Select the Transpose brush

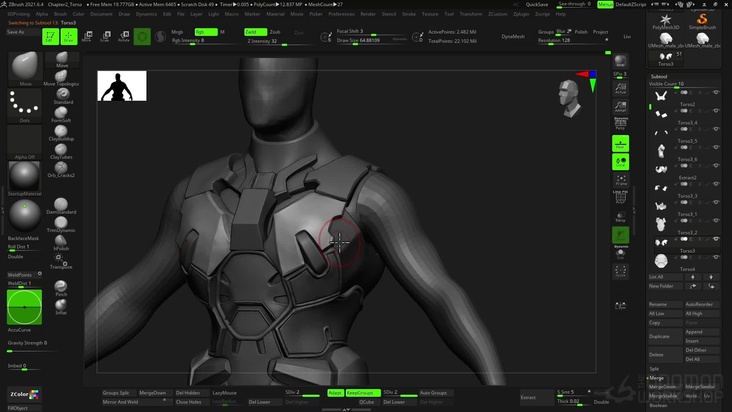point(61,261)
